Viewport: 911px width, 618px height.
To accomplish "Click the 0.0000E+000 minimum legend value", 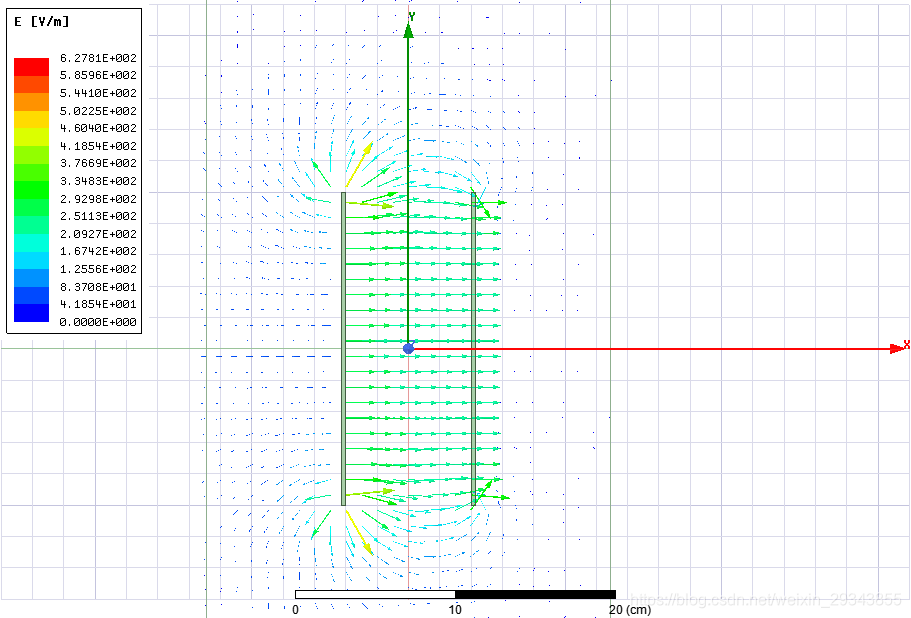I will coord(98,322).
